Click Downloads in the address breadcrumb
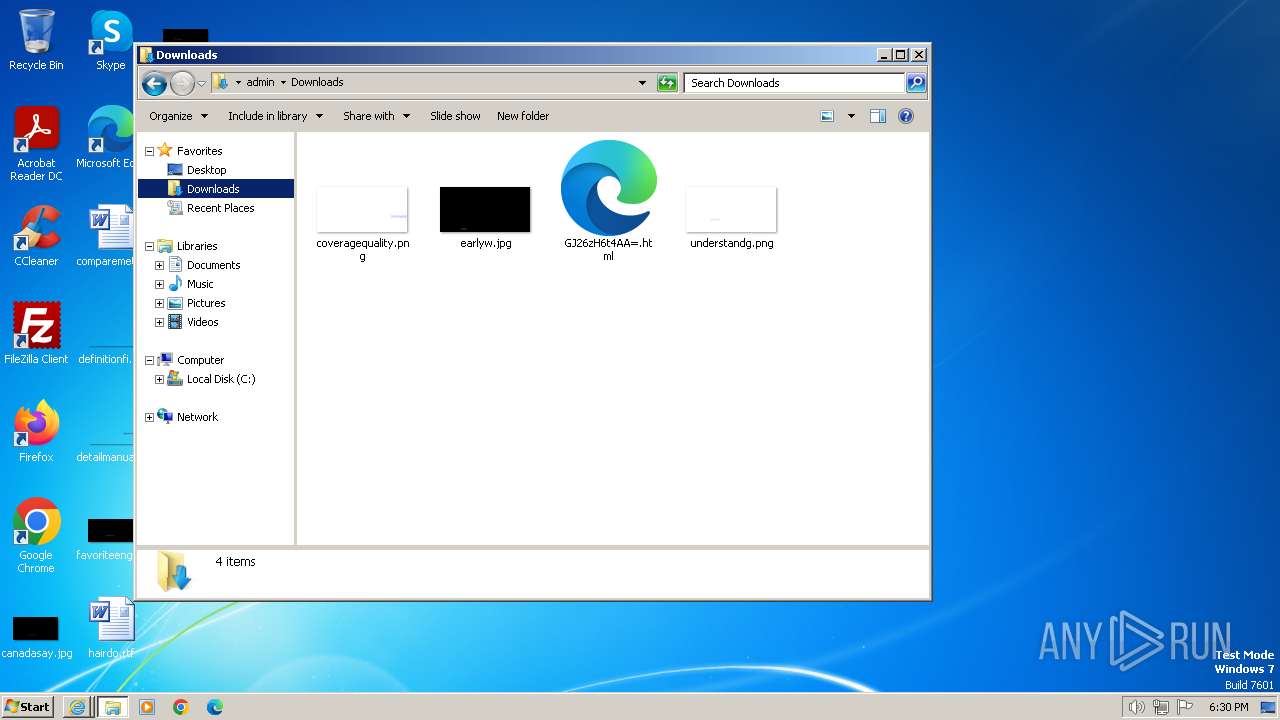This screenshot has height=720, width=1280. [317, 83]
